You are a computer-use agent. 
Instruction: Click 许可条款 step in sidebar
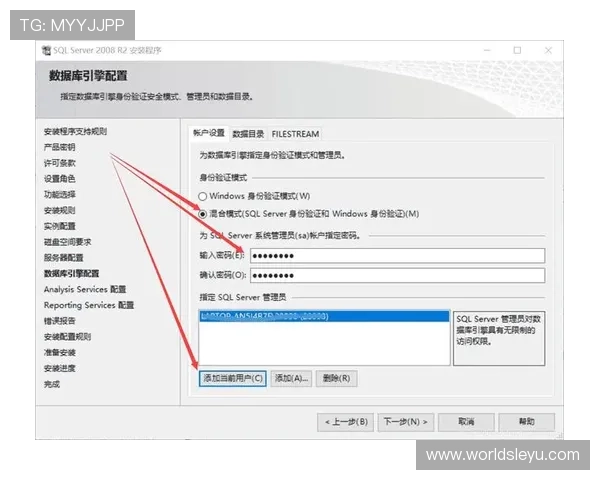[60, 163]
